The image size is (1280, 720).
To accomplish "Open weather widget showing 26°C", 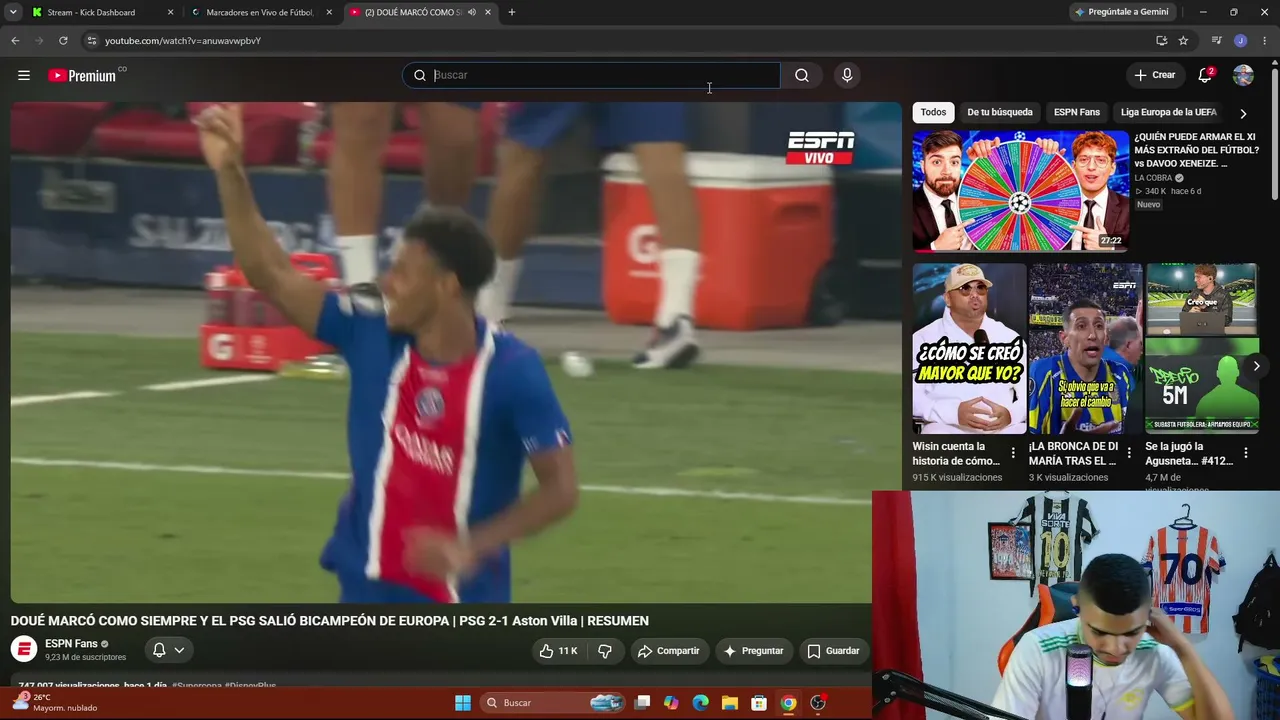I will [x=55, y=702].
